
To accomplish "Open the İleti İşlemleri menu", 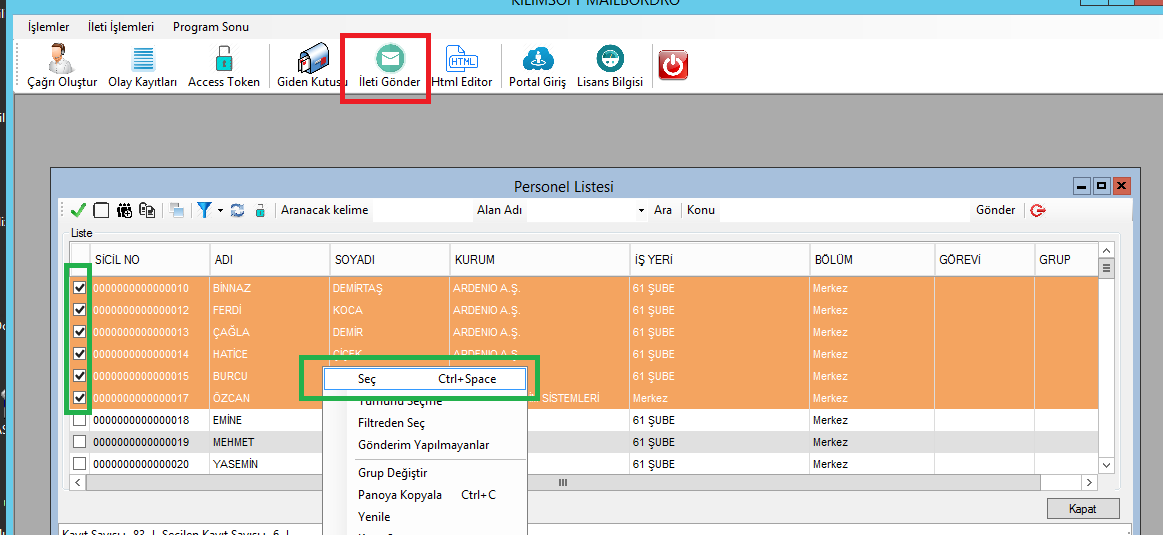I will 121,27.
